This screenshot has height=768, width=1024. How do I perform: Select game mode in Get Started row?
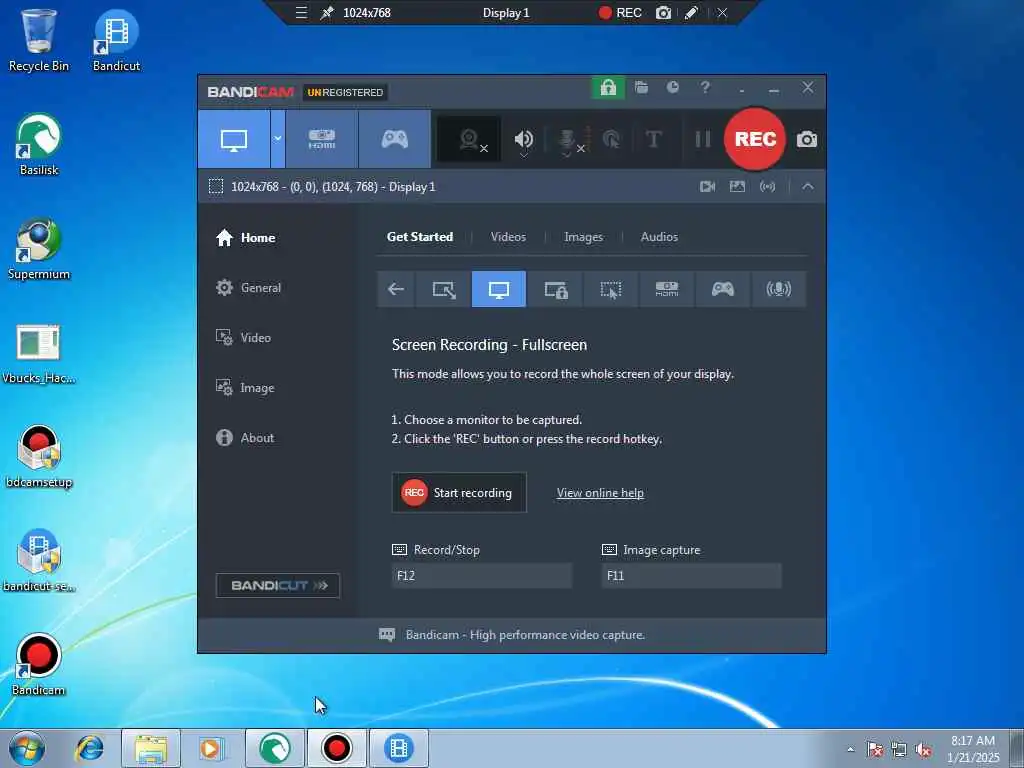[x=722, y=289]
